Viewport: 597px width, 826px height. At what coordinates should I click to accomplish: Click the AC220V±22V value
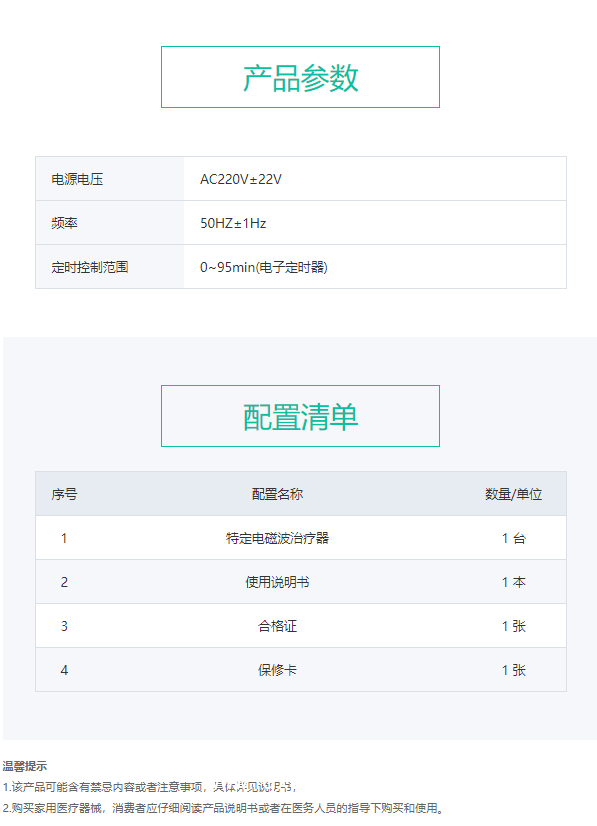pos(241,179)
